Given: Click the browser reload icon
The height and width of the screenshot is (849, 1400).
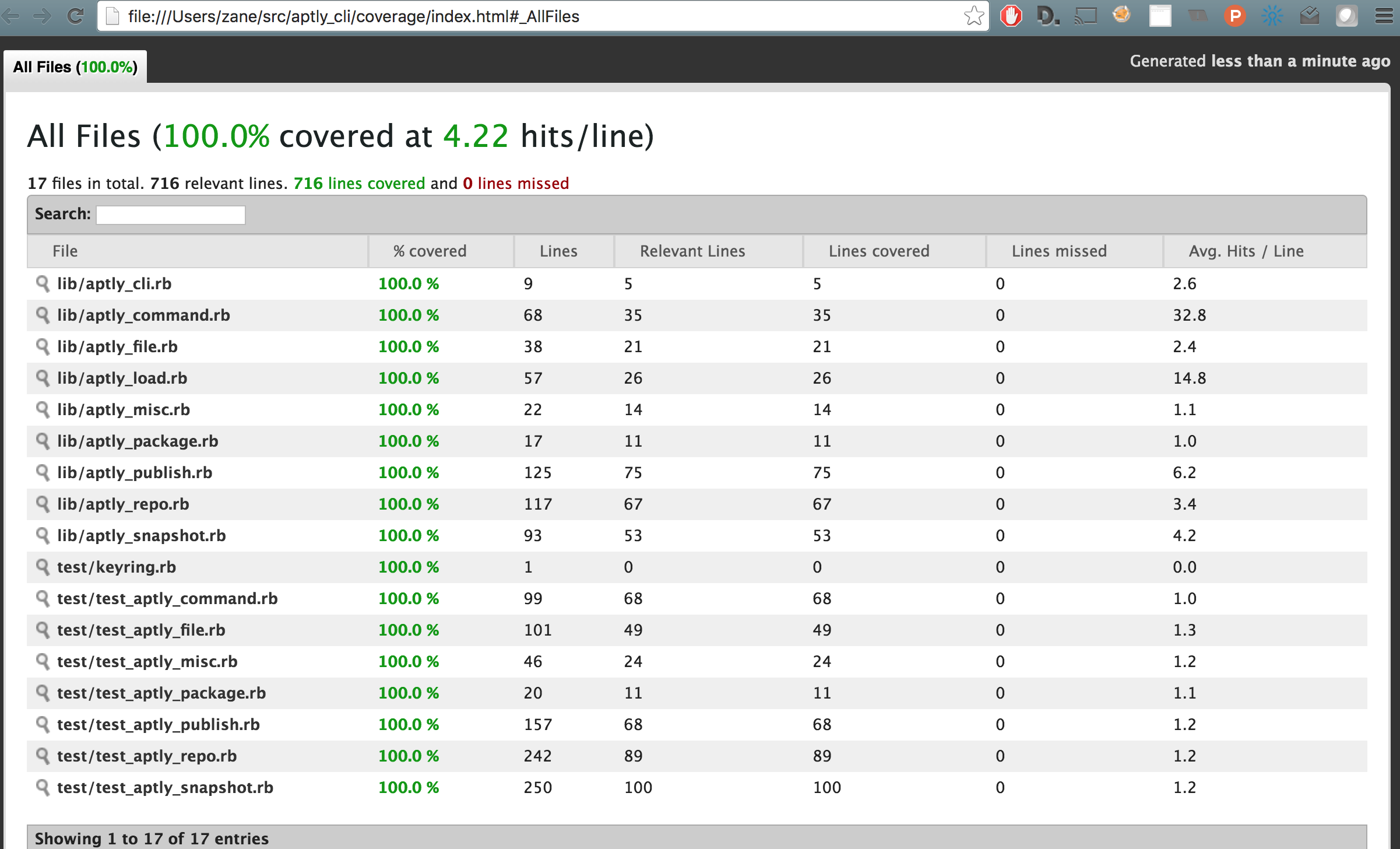Looking at the screenshot, I should coord(75,16).
